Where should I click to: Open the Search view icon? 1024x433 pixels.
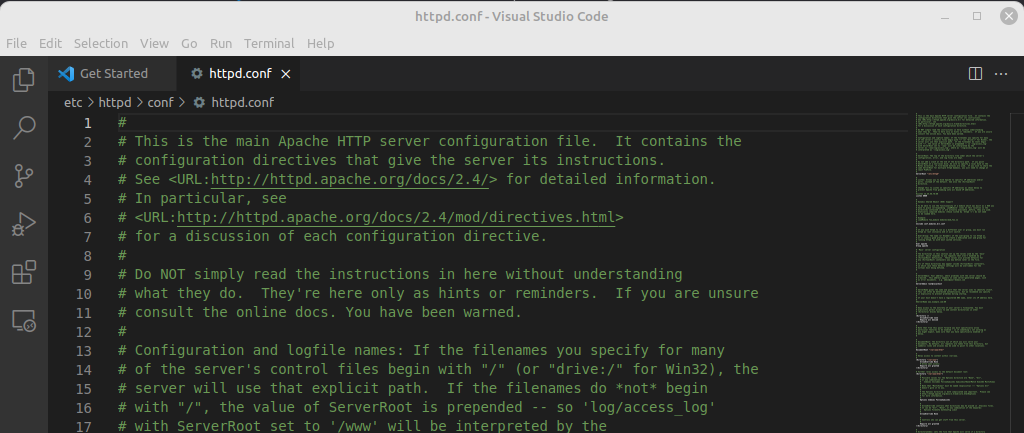(24, 128)
